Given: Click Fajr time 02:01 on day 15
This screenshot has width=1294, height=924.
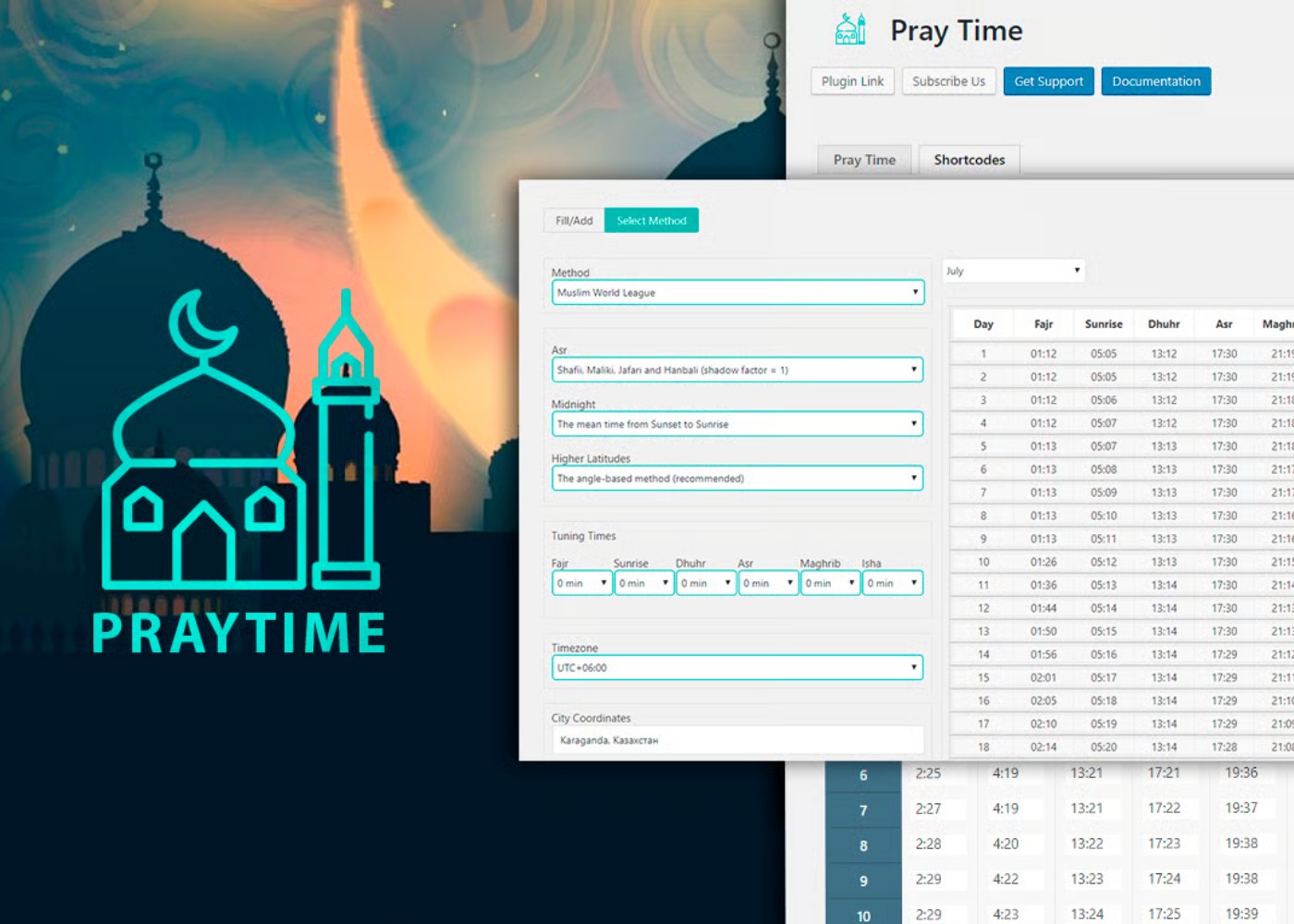Looking at the screenshot, I should [x=1044, y=677].
